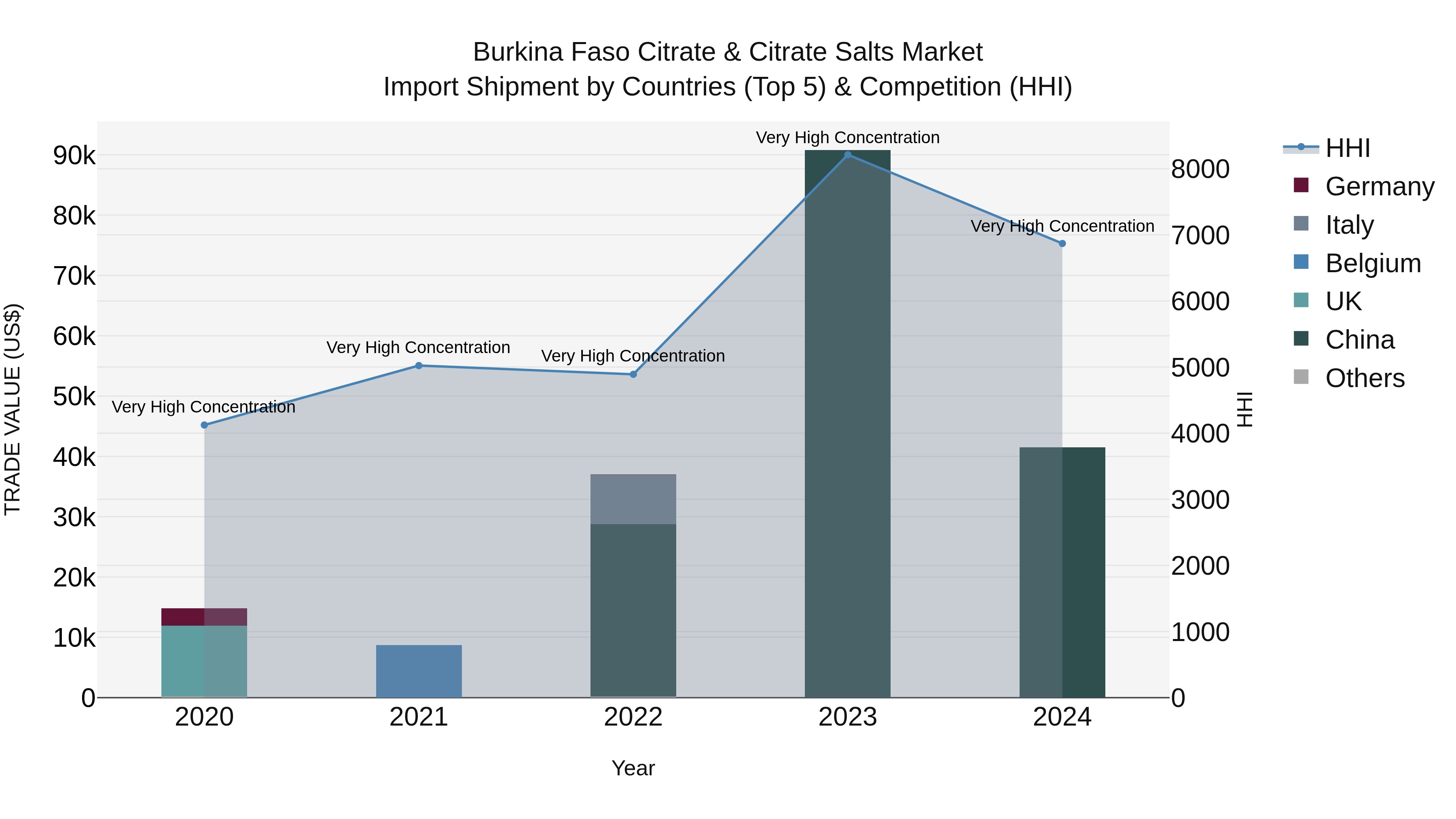Click the 'TRADE VALUE (US$)' axis title

click(13, 409)
